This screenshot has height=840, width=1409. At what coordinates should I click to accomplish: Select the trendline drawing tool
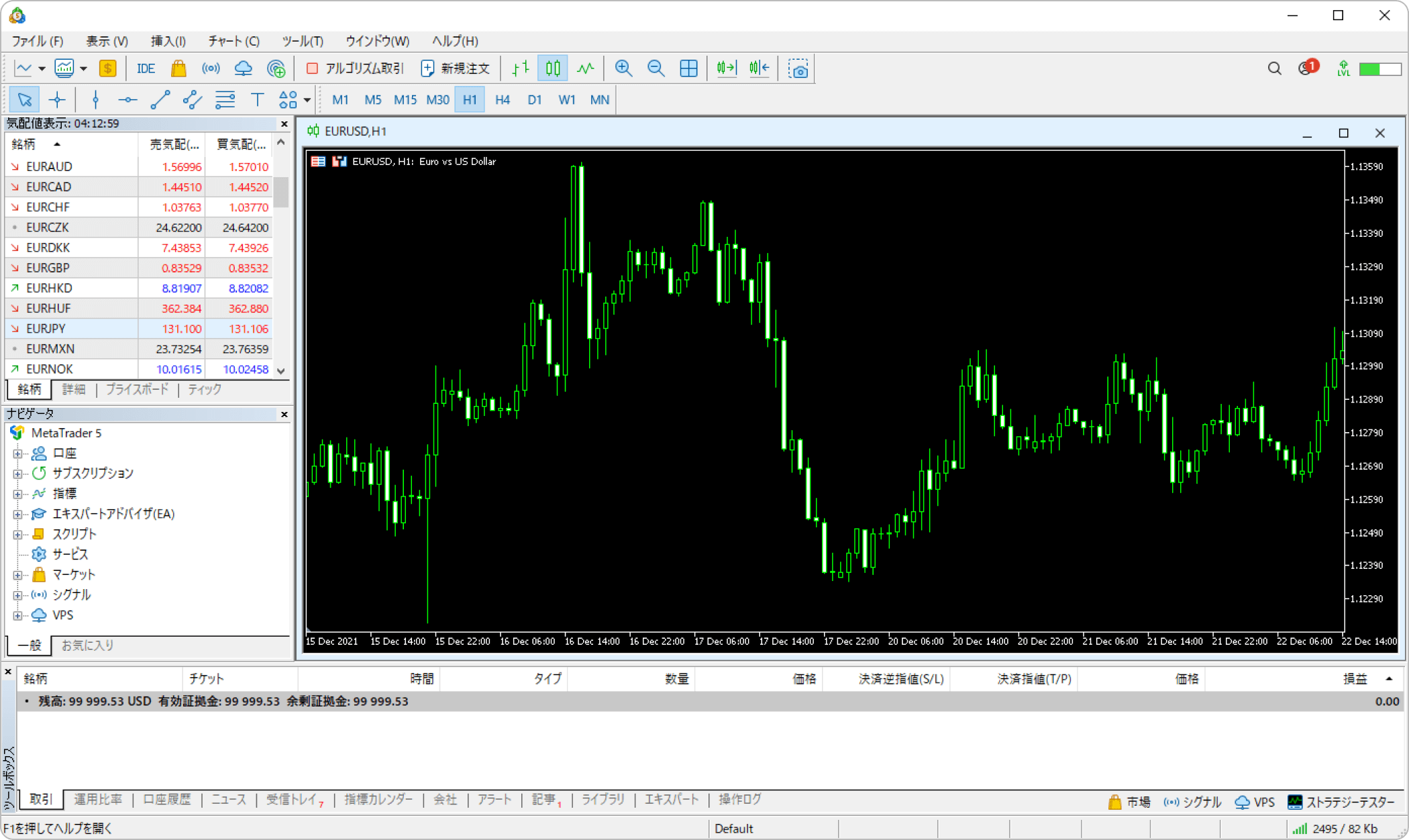[x=160, y=100]
